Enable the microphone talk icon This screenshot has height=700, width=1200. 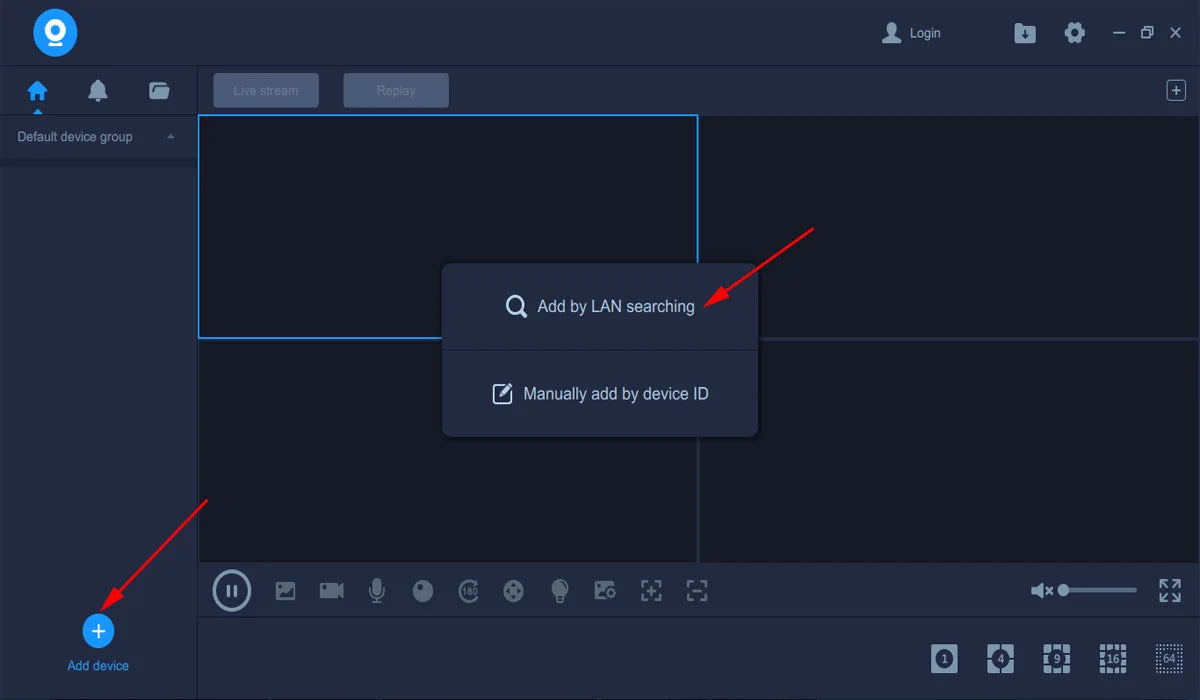pos(377,591)
